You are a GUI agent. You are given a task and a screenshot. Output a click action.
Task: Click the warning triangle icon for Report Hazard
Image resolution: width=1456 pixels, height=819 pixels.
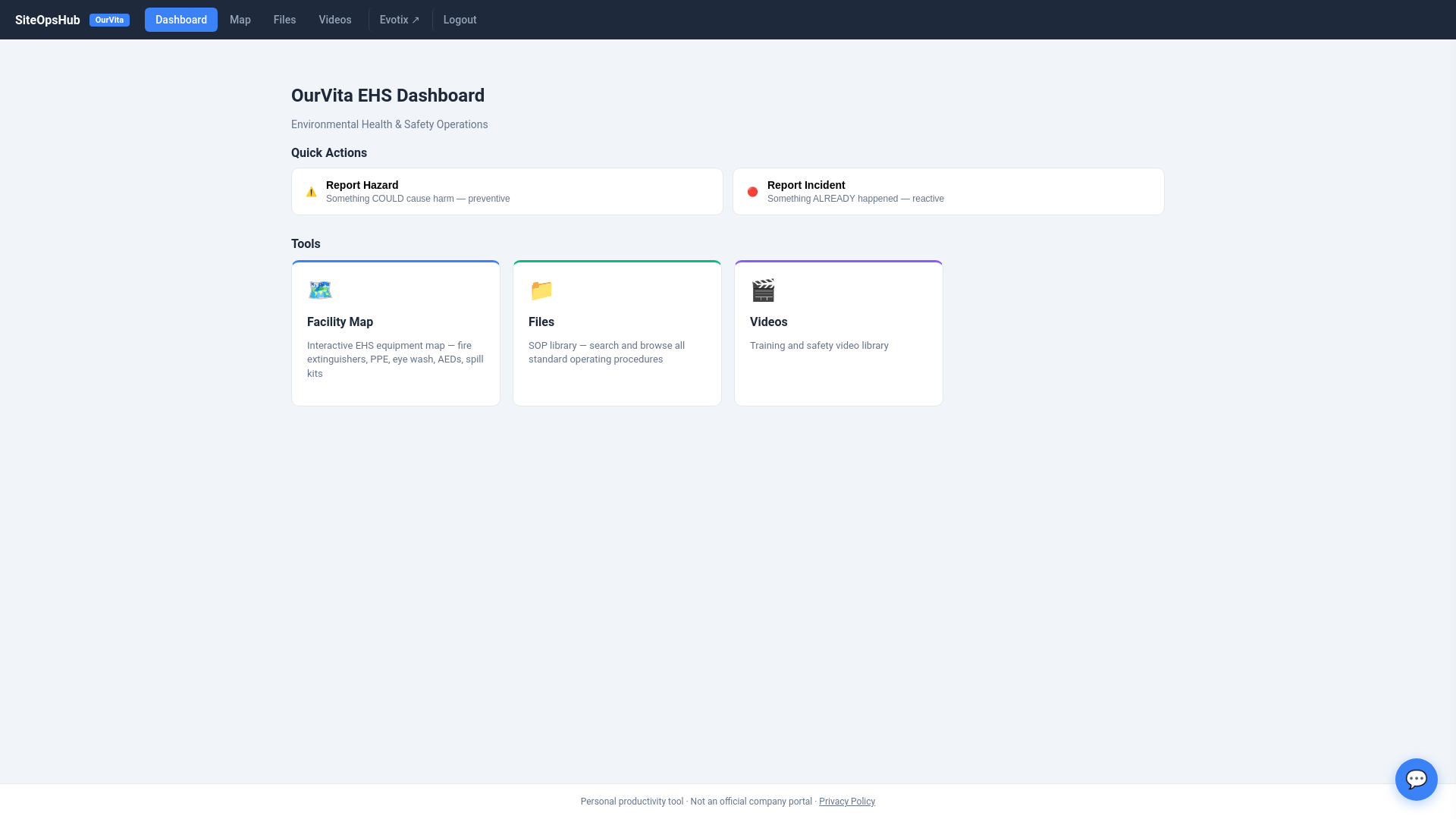(311, 192)
